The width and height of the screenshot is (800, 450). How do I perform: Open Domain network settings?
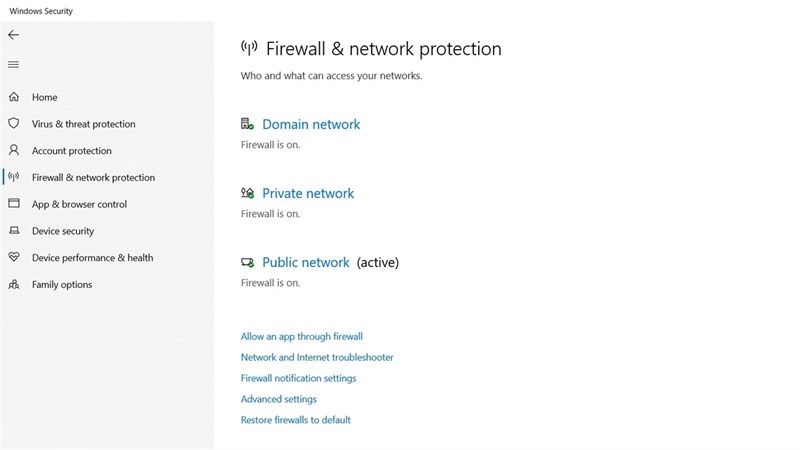(x=311, y=124)
